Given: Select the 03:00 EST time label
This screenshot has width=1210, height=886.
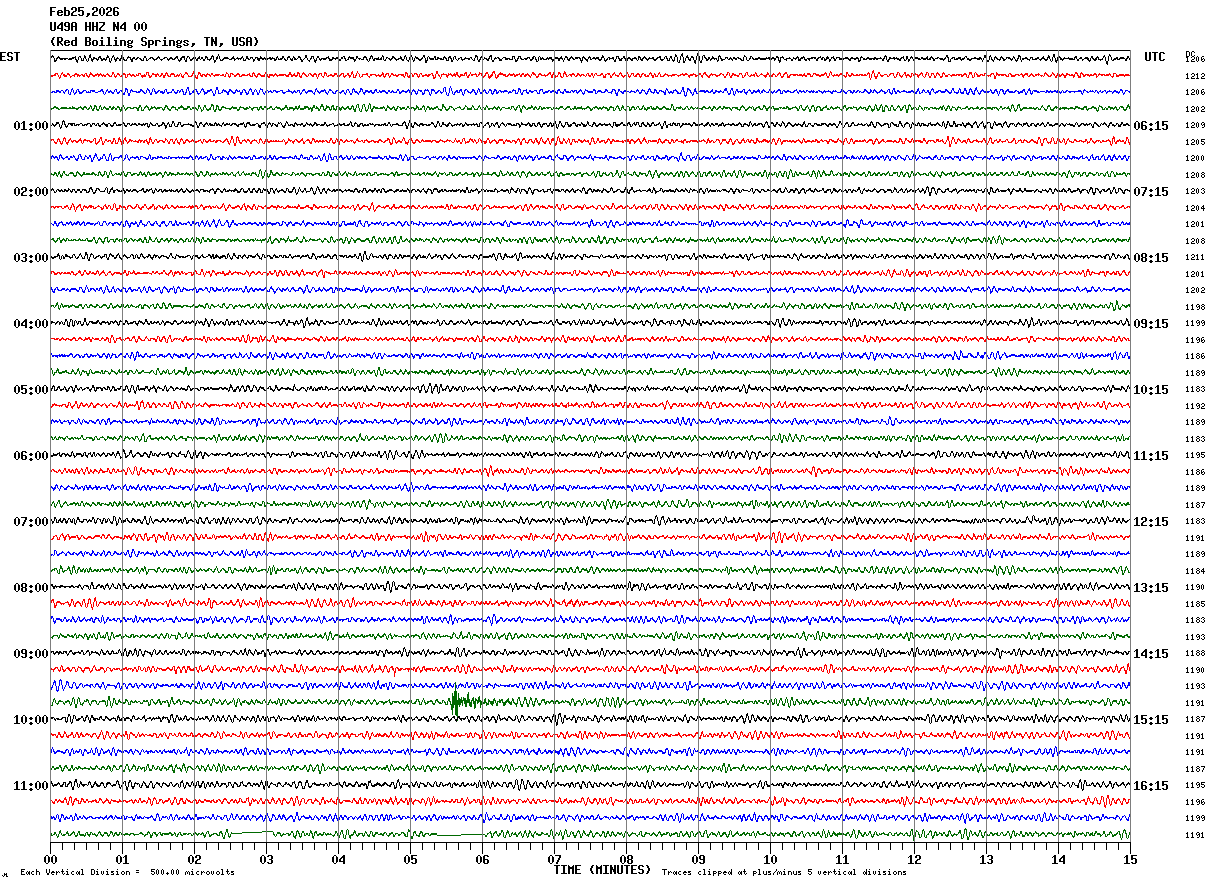Looking at the screenshot, I should (31, 258).
